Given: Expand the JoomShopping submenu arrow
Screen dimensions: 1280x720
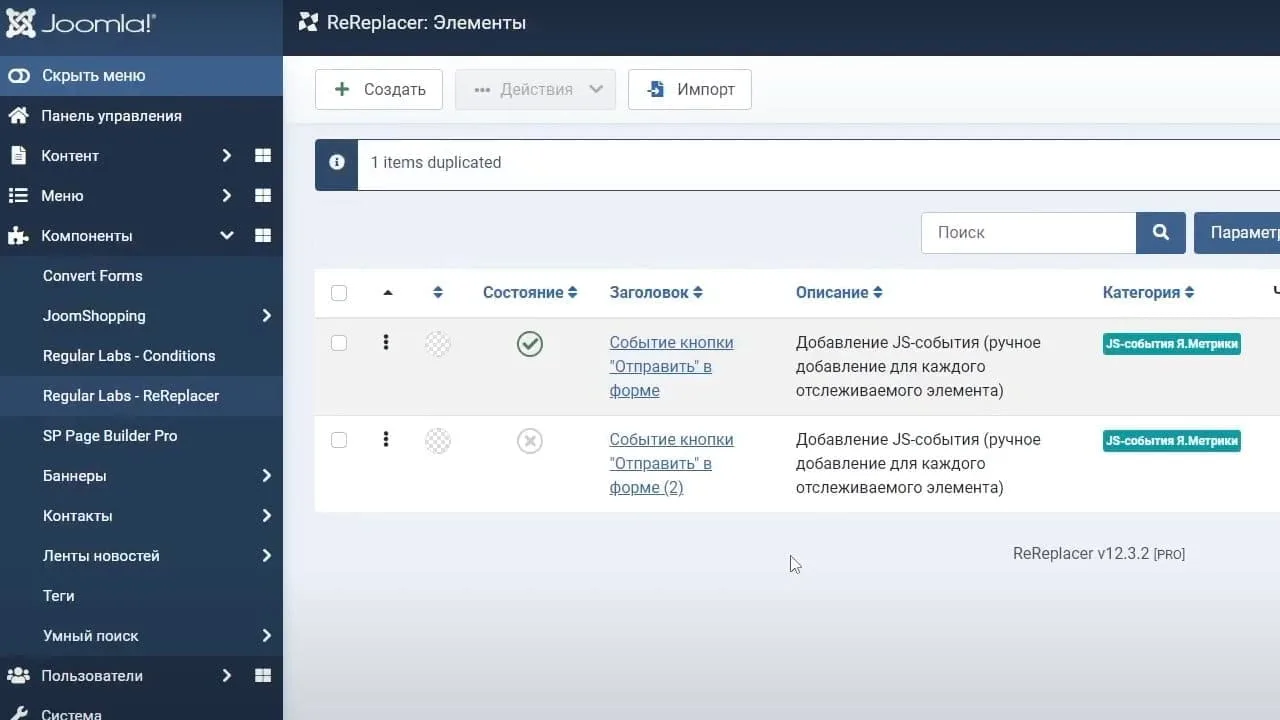Looking at the screenshot, I should point(267,316).
